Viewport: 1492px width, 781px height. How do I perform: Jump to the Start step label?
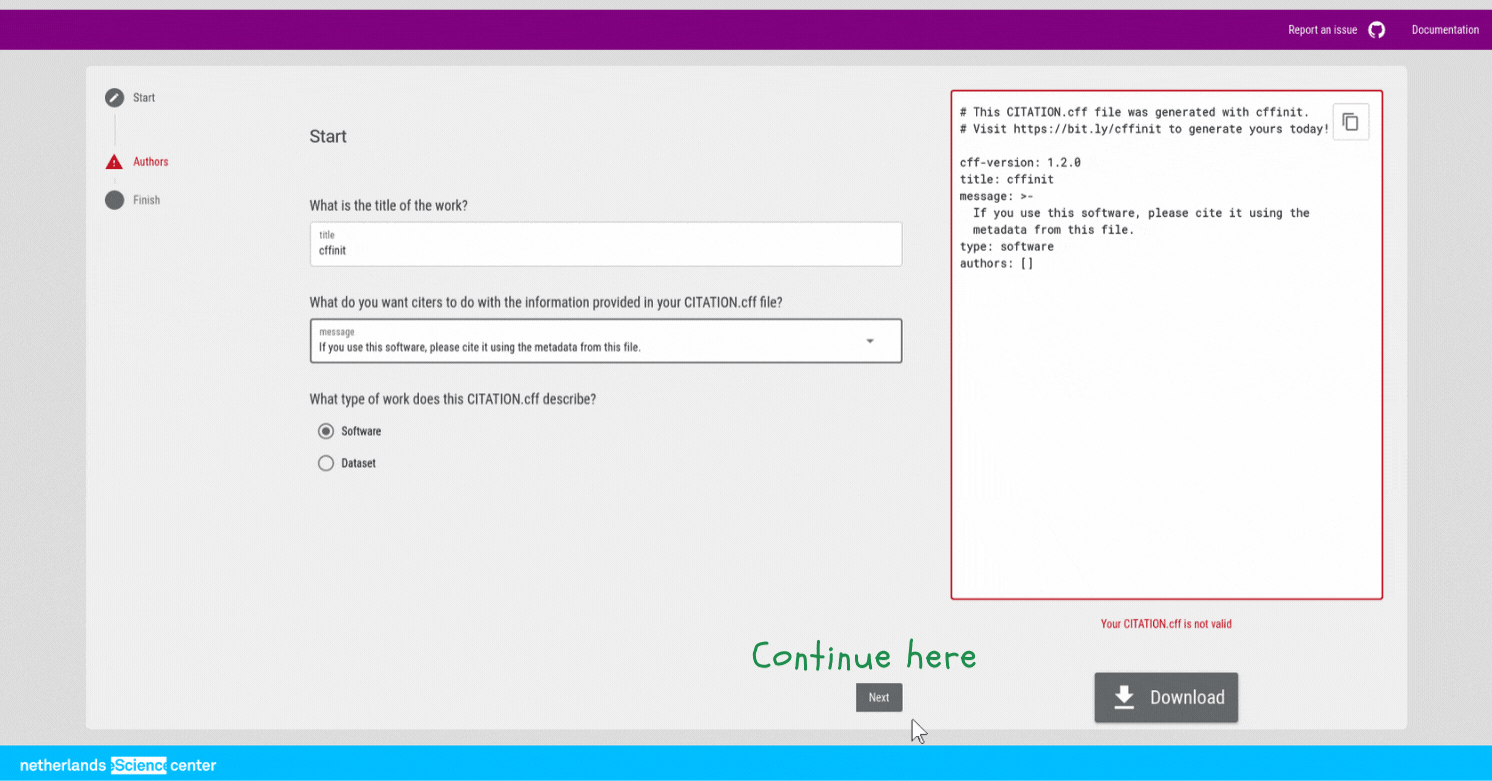point(144,98)
